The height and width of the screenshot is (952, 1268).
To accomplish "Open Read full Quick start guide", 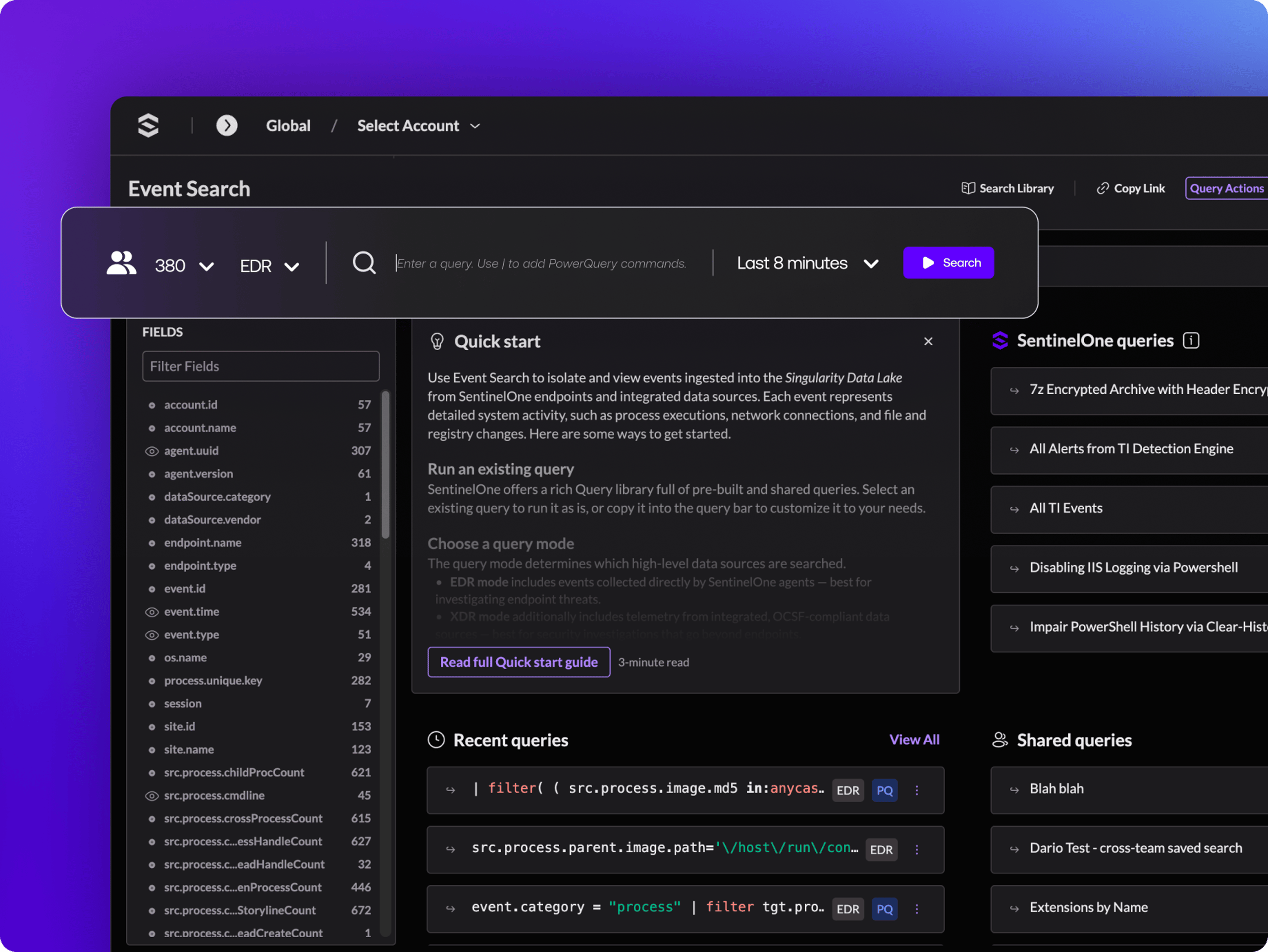I will 519,662.
